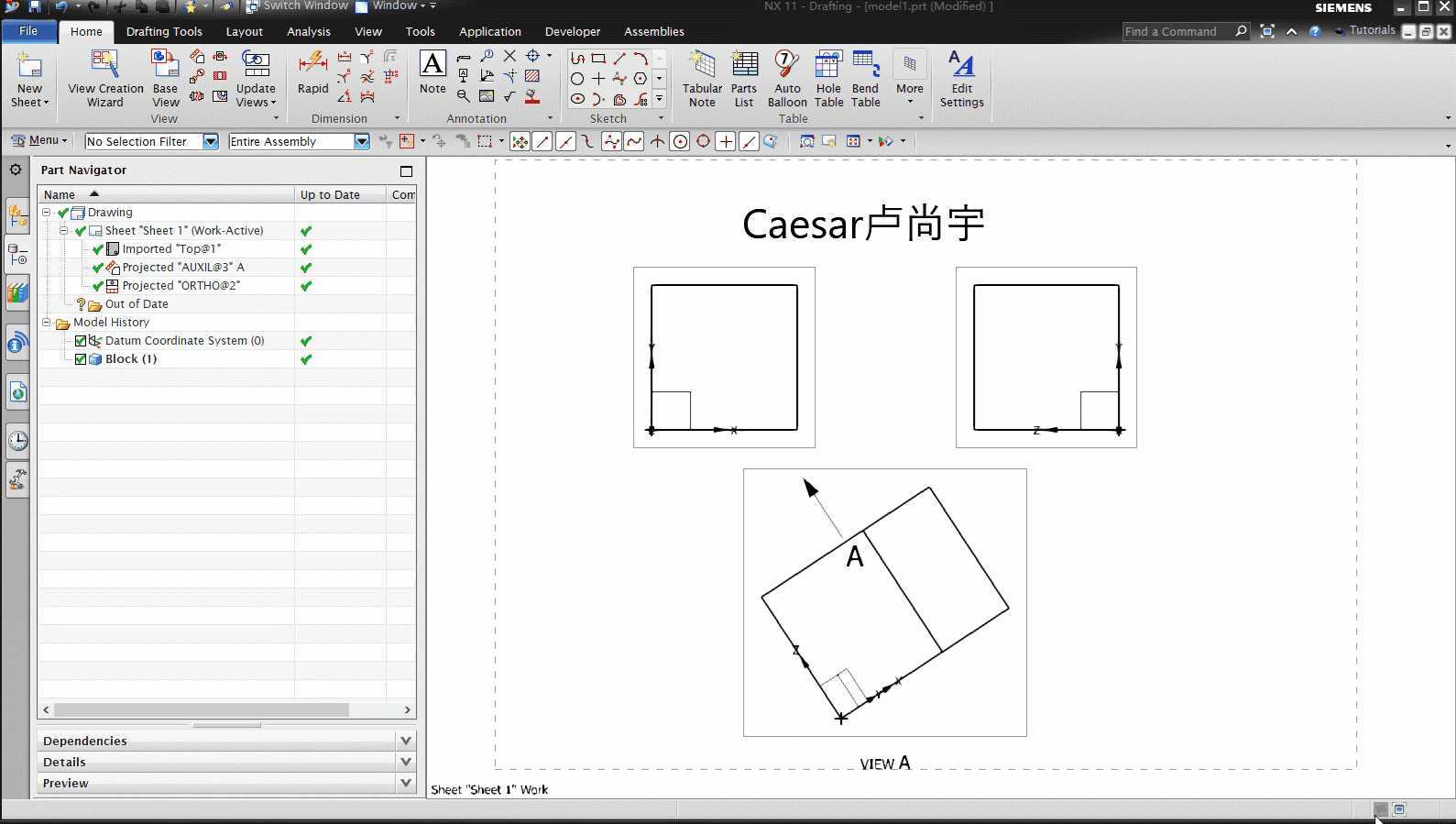Insert a Tabular Note
Screen dimensions: 1456x824
pyautogui.click(x=702, y=79)
